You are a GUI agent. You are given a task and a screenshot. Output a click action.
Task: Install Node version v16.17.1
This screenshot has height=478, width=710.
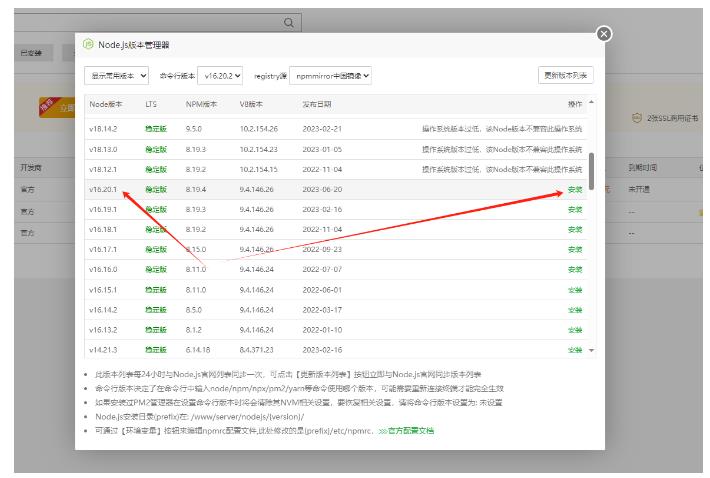pos(575,249)
